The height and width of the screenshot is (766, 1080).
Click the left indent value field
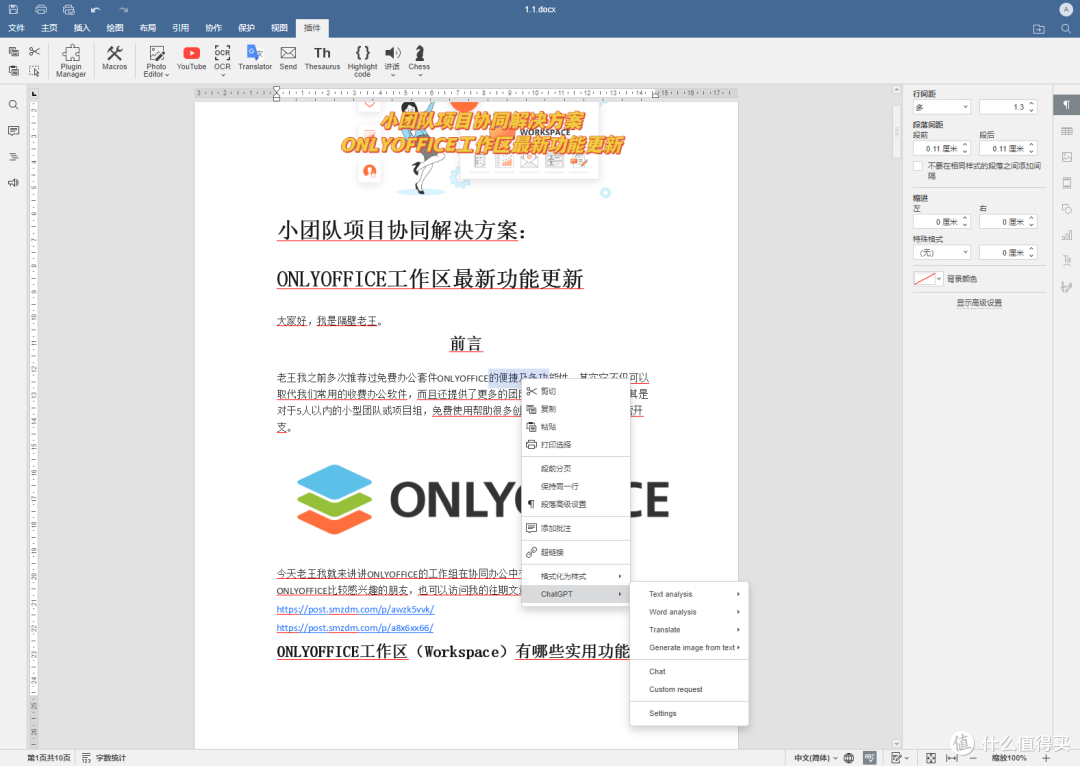coord(937,222)
